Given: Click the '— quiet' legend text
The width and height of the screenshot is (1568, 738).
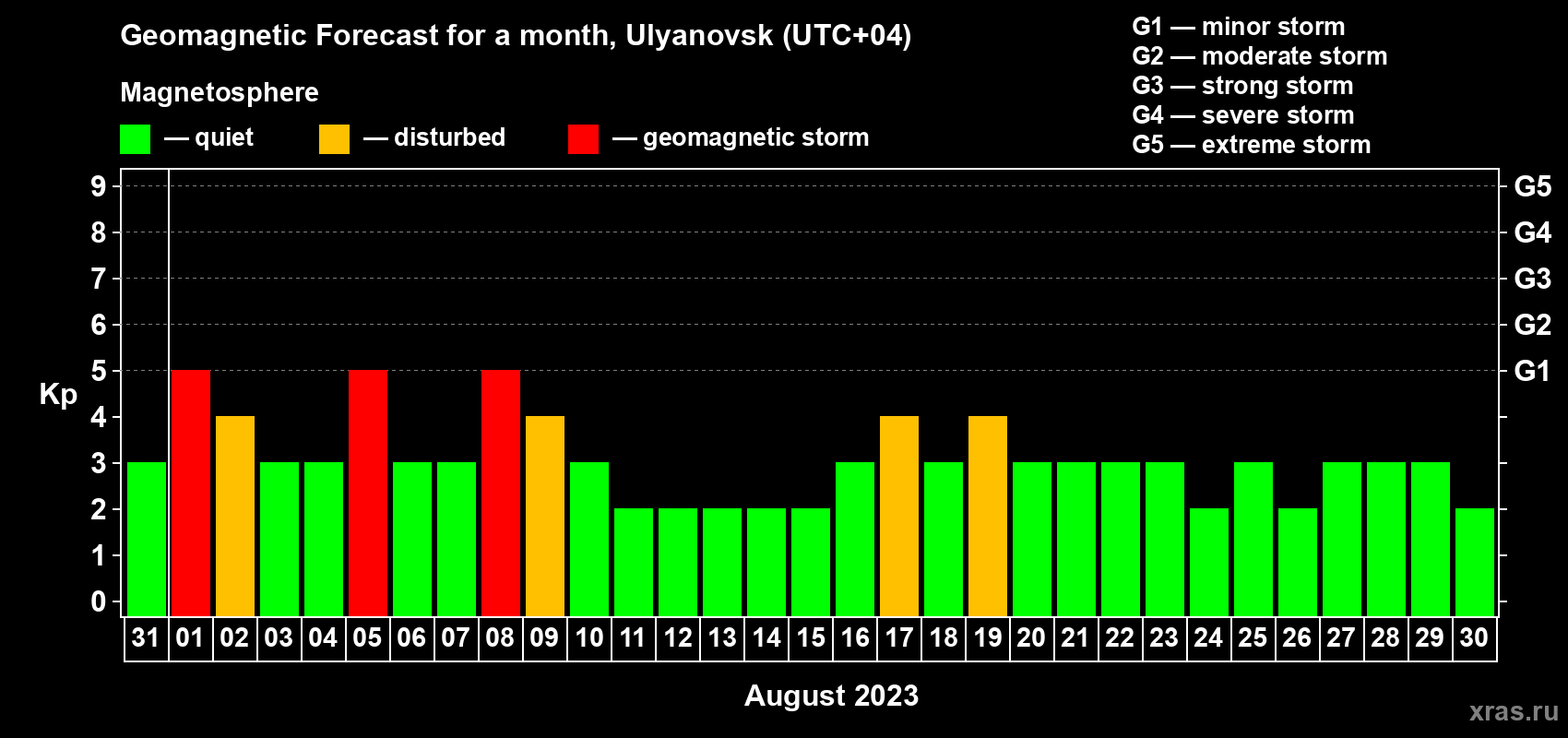Looking at the screenshot, I should [208, 137].
